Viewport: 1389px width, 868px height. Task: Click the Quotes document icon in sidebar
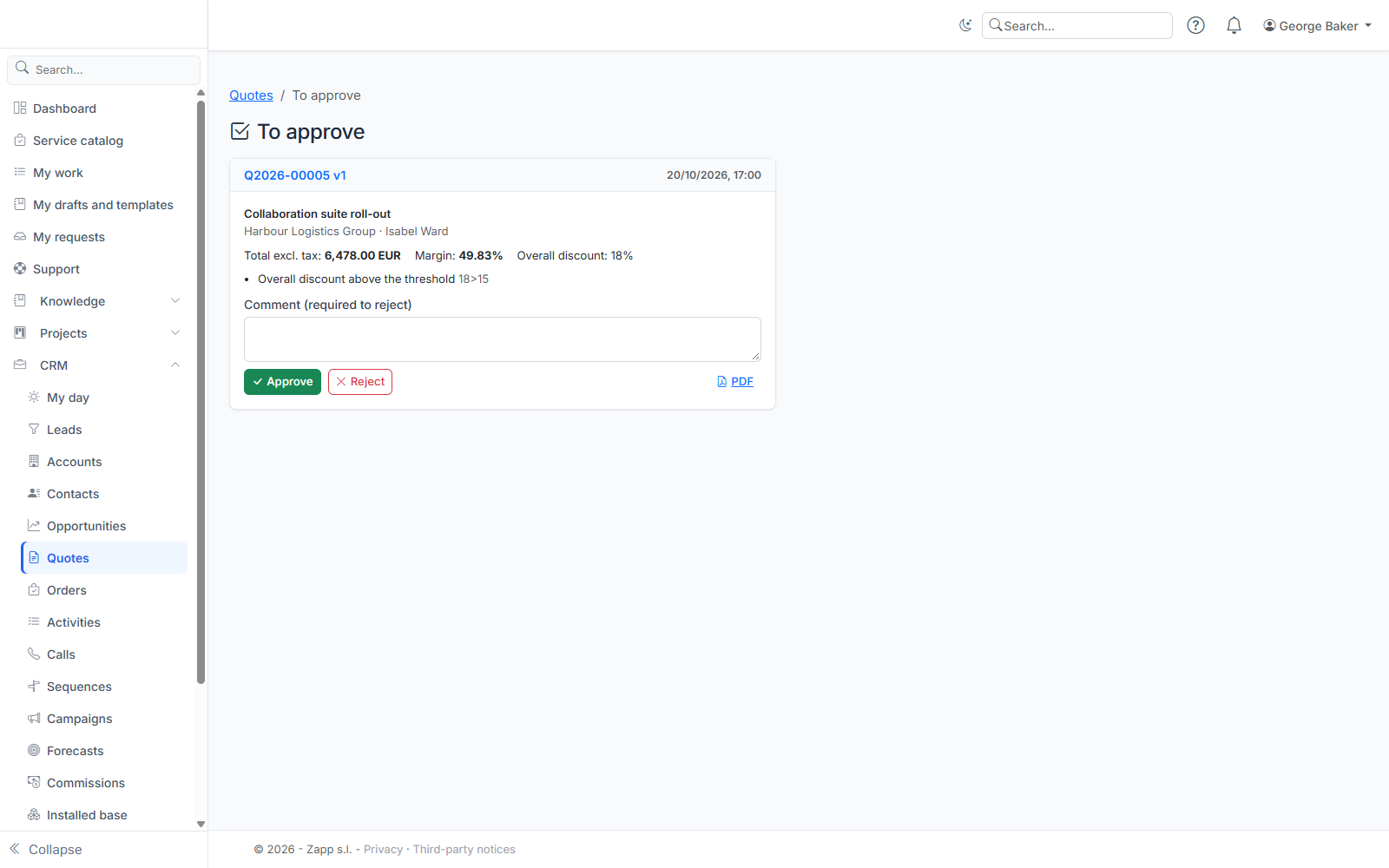tap(34, 558)
